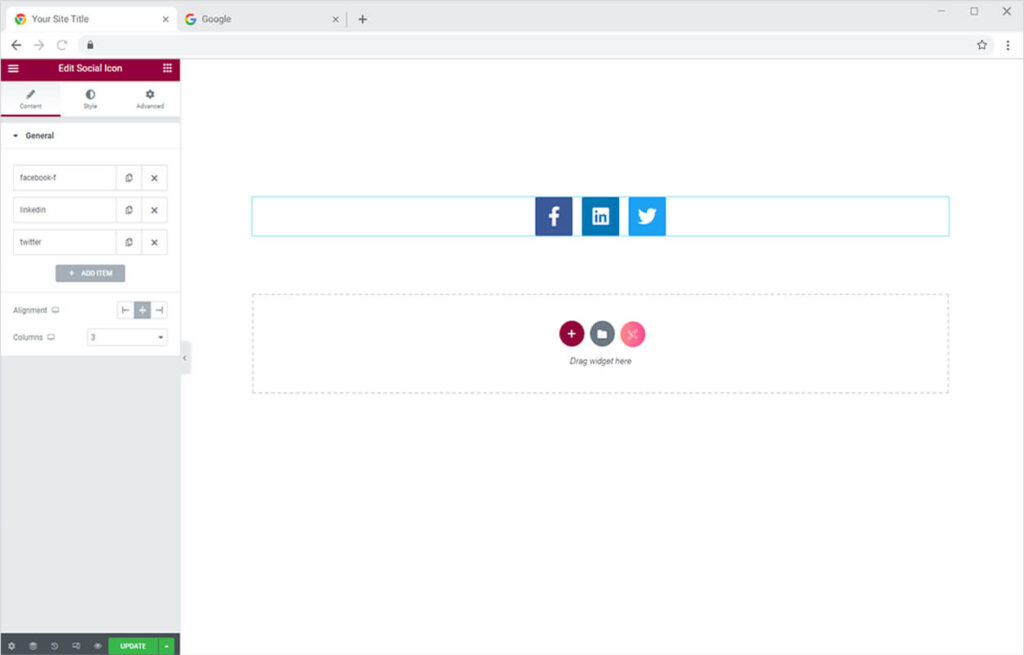Click the linkedin item field

[65, 210]
